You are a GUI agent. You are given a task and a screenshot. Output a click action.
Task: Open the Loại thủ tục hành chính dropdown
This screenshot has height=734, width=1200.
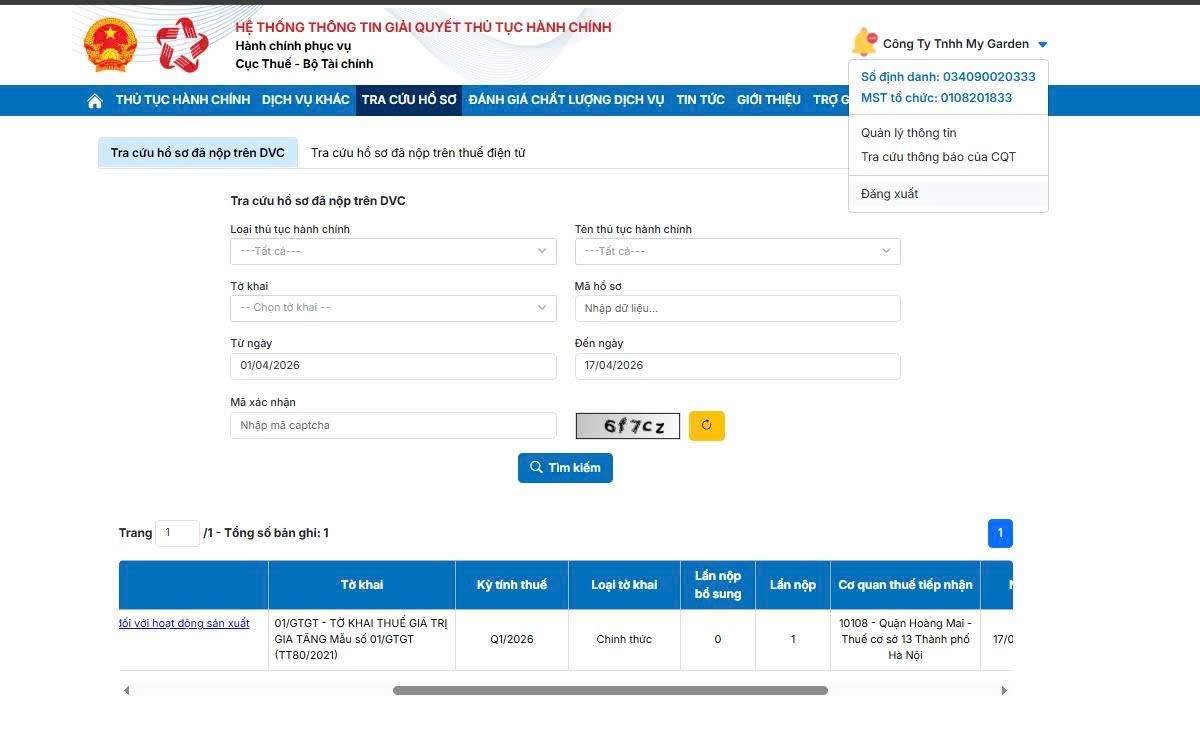393,251
